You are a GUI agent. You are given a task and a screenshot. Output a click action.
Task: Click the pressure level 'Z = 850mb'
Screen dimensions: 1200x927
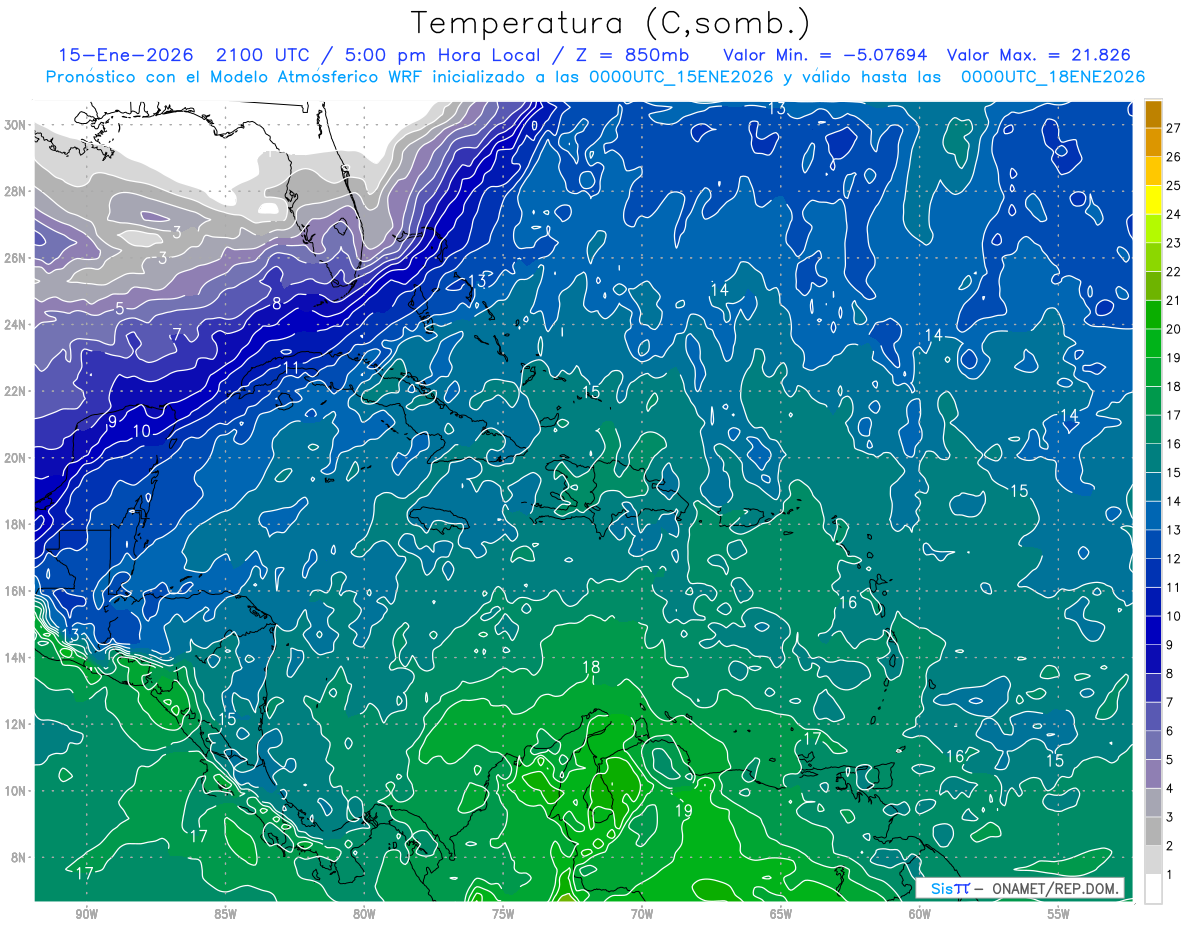[x=632, y=55]
